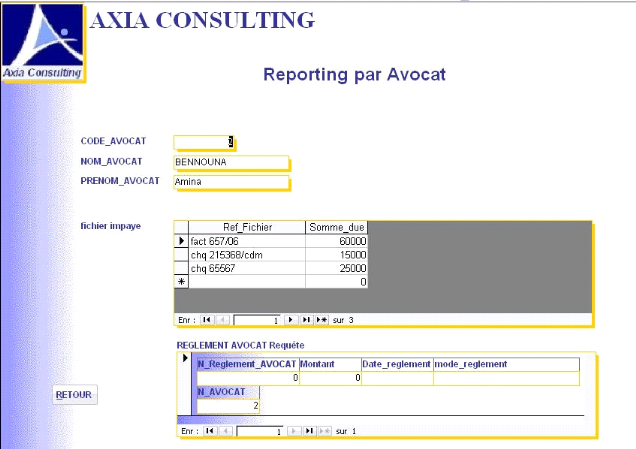
Task: Click the N_Reglement_AVOCAT label
Action: click(247, 364)
